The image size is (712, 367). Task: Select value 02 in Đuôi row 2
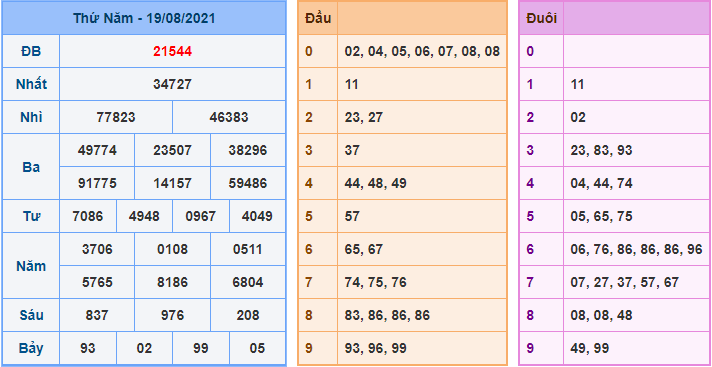pyautogui.click(x=578, y=117)
